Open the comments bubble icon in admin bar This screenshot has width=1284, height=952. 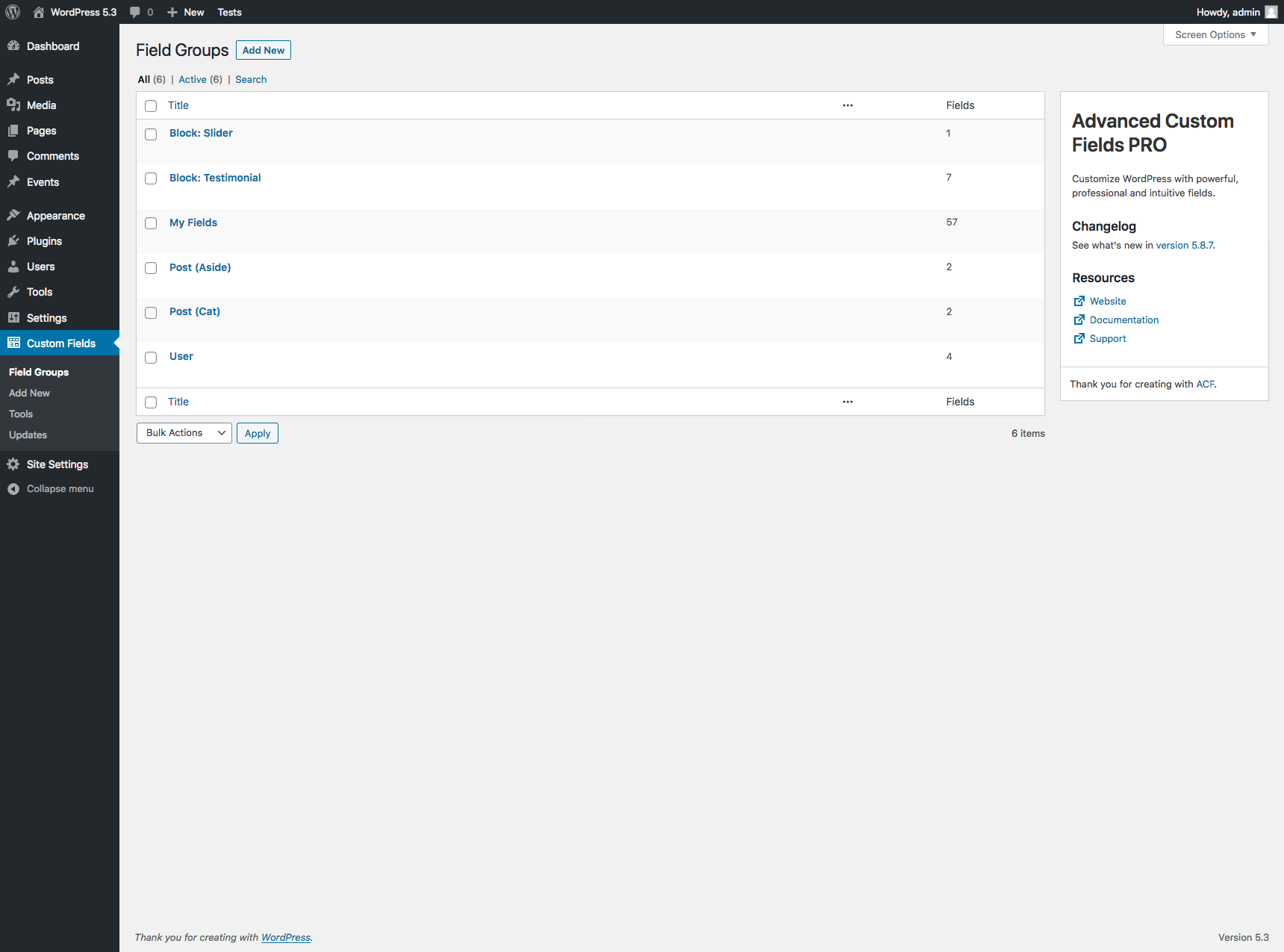pos(135,12)
